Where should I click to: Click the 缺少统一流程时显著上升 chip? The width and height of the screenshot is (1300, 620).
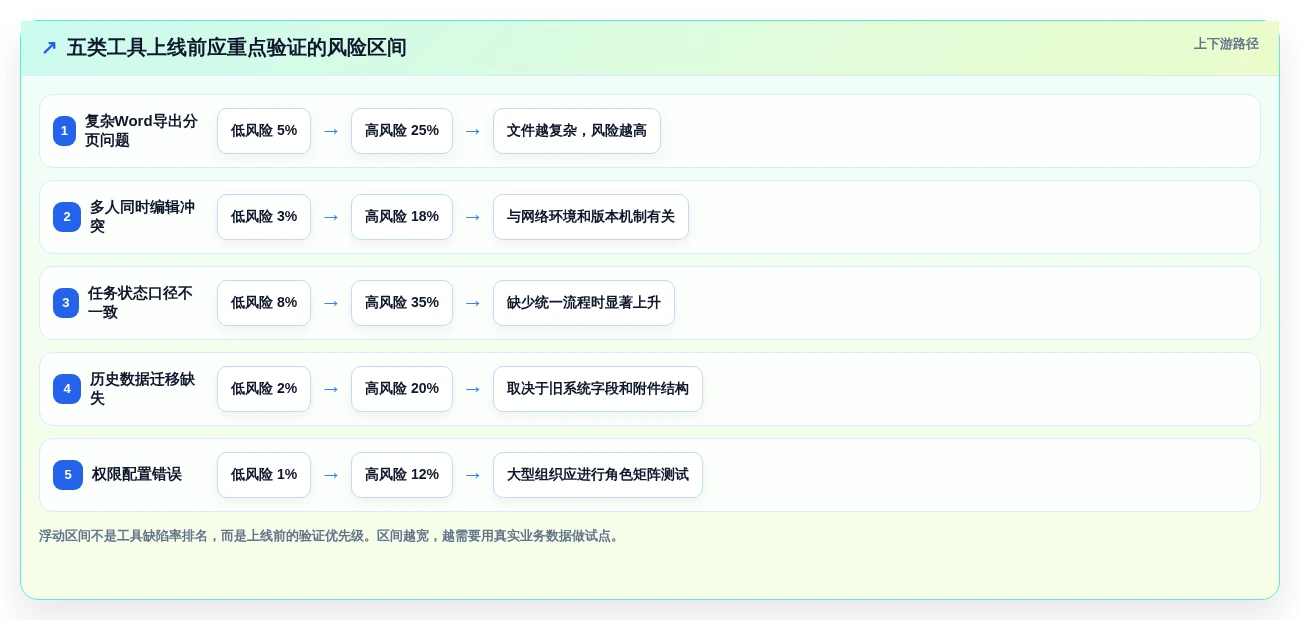pyautogui.click(x=584, y=303)
